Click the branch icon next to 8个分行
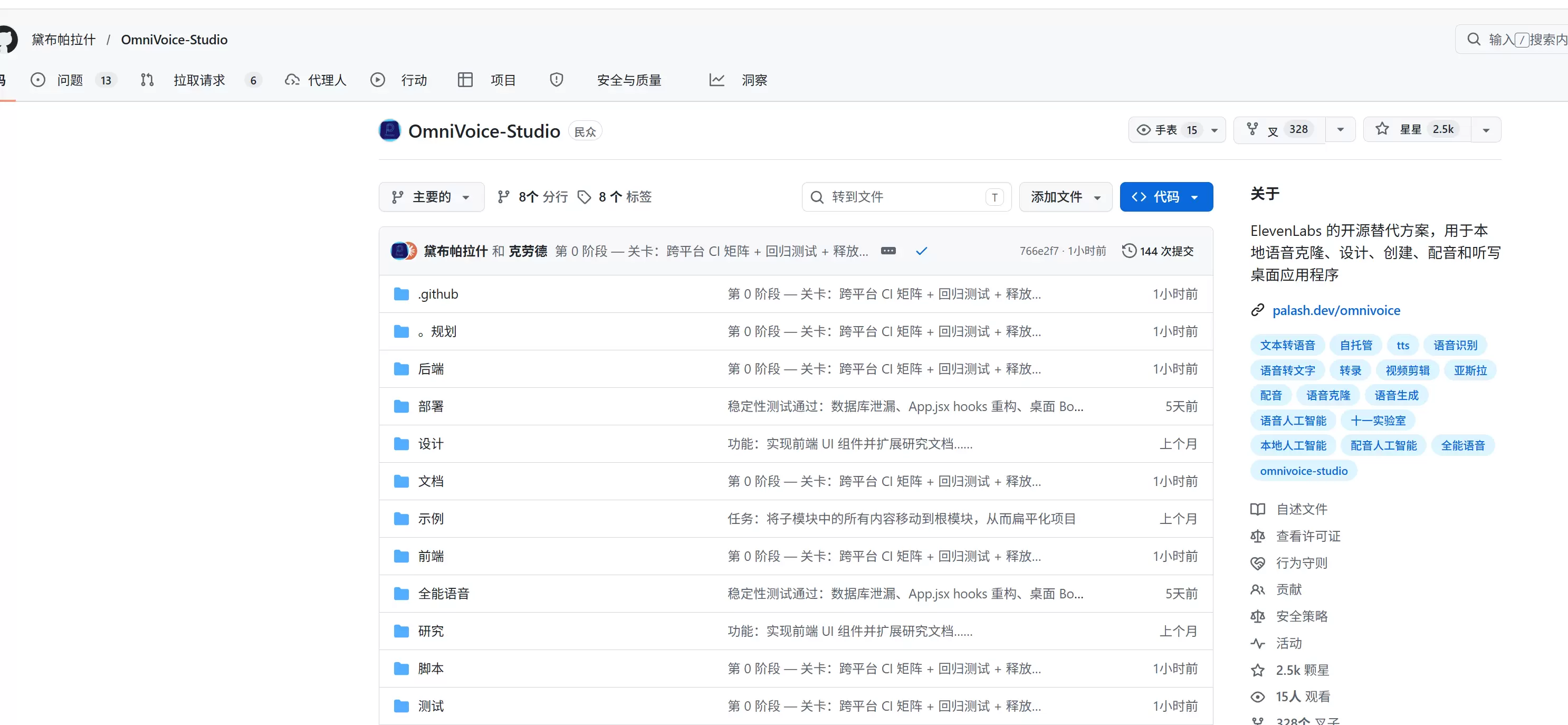Screen dimensions: 1568x725 click(x=503, y=197)
